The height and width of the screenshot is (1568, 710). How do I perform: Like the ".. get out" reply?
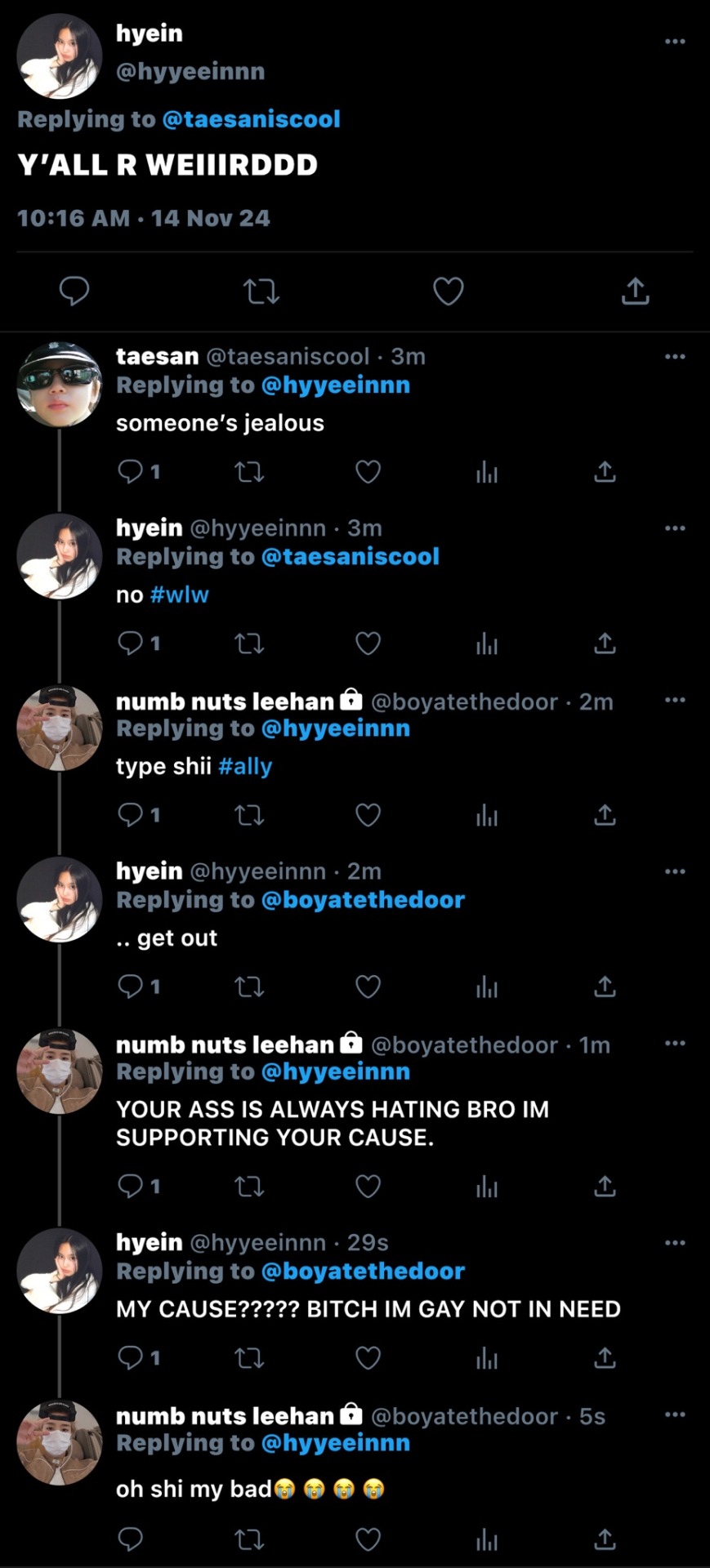[x=368, y=987]
